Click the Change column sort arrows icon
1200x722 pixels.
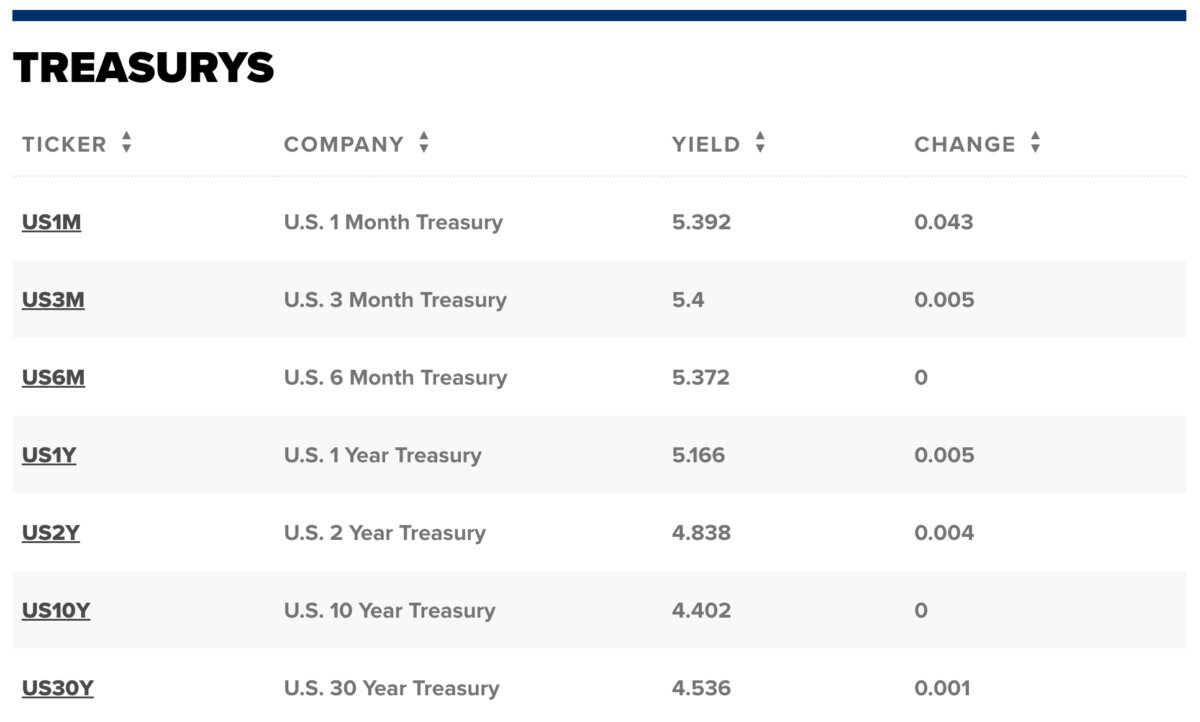coord(1035,143)
